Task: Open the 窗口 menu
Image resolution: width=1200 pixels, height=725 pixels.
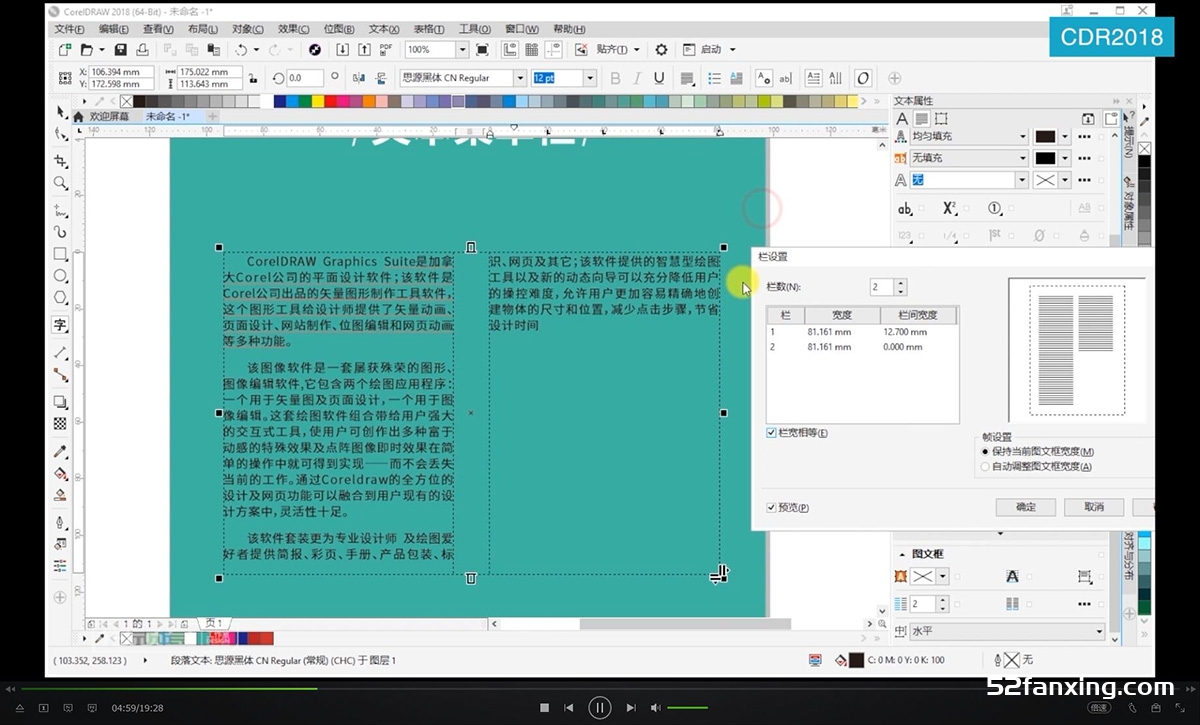Action: pos(522,29)
